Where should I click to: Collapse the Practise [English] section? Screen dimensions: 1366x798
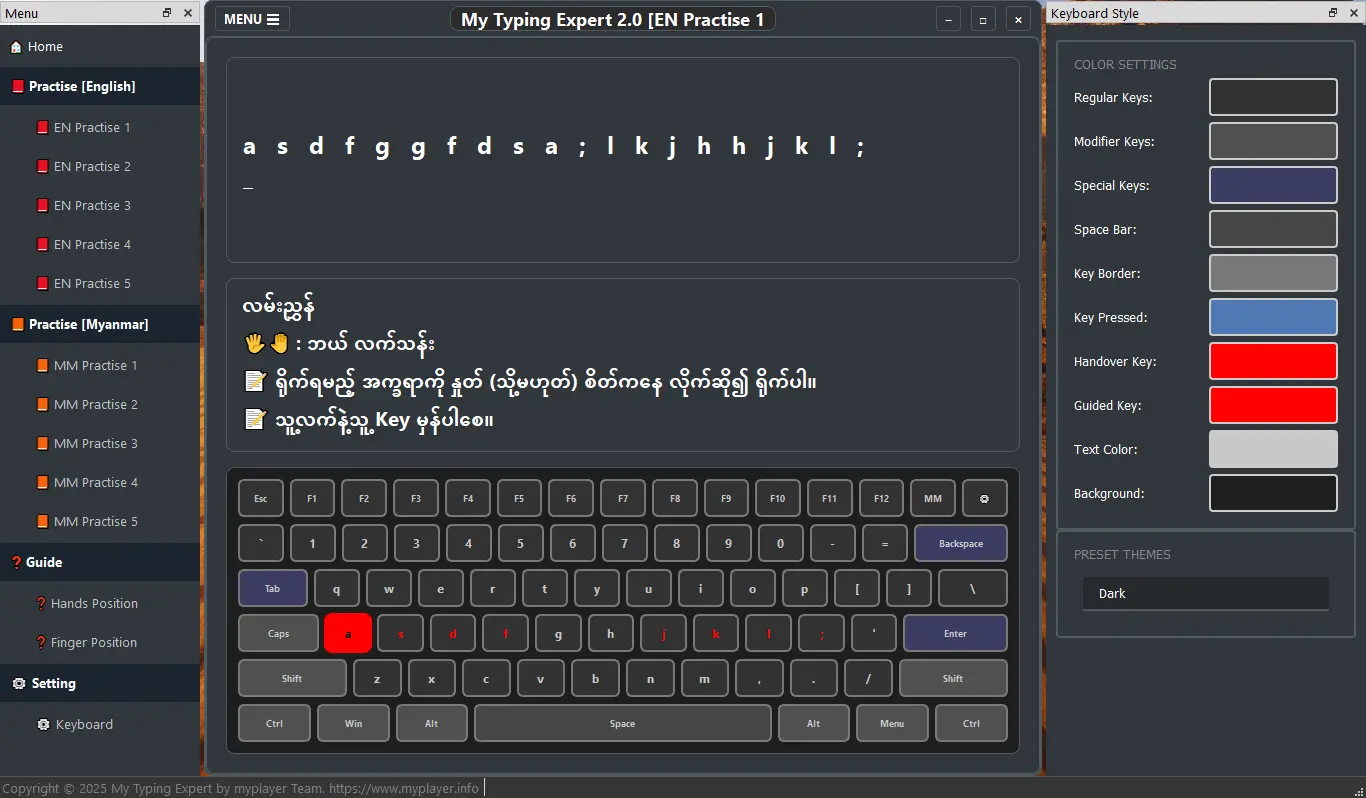point(100,86)
